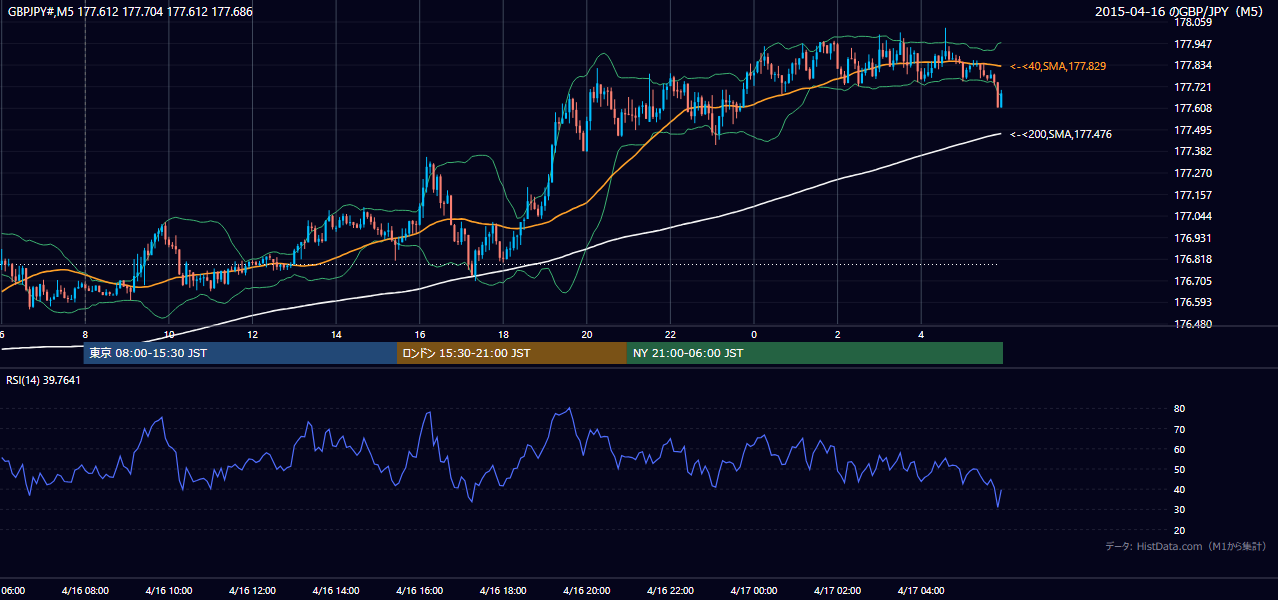Click the ロンドン 15:30-21:00 JST session bar
This screenshot has width=1278, height=600.
click(512, 353)
